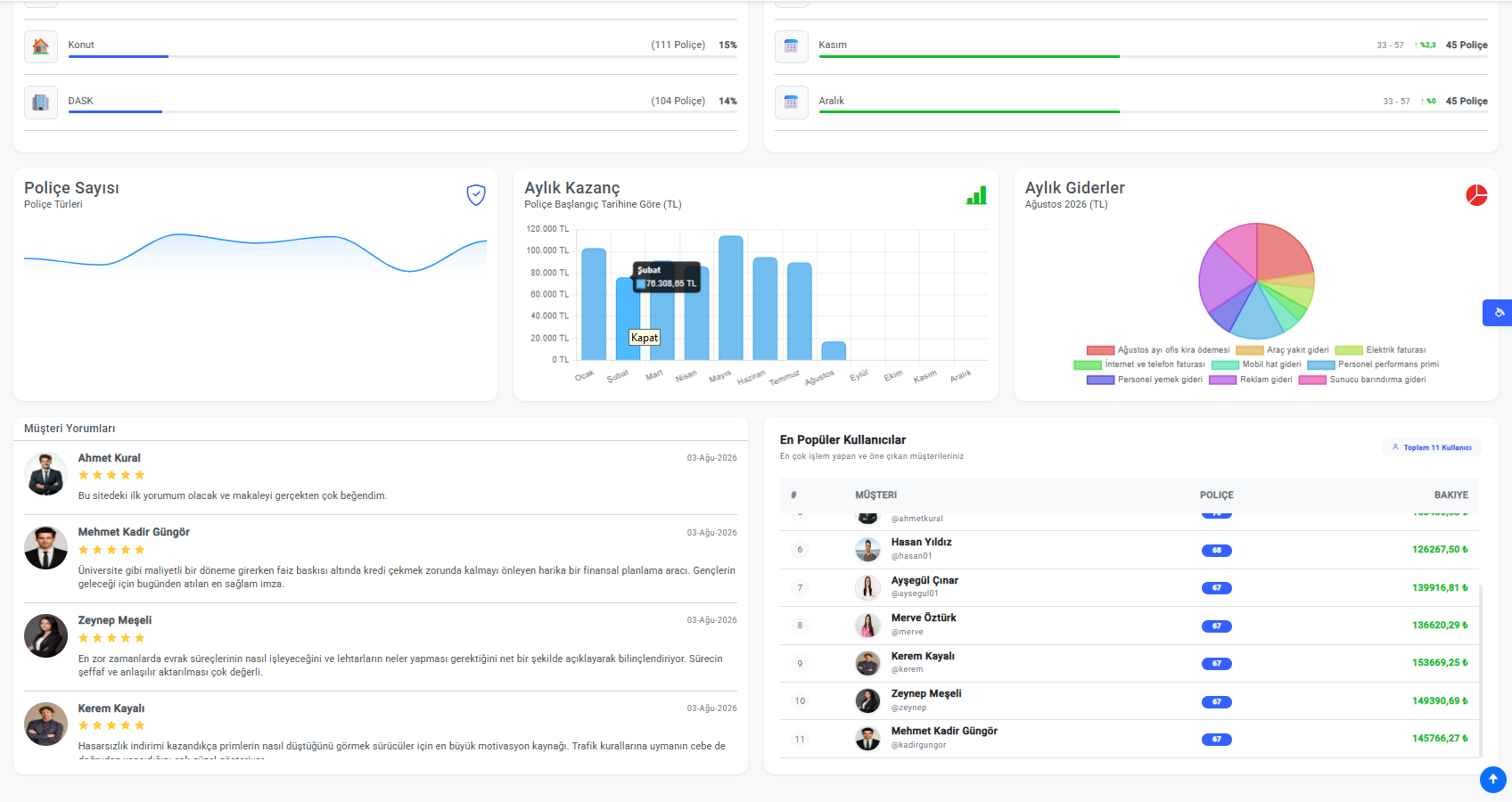Click the Ağustos bar in earnings chart
1512x802 pixels.
[x=834, y=350]
